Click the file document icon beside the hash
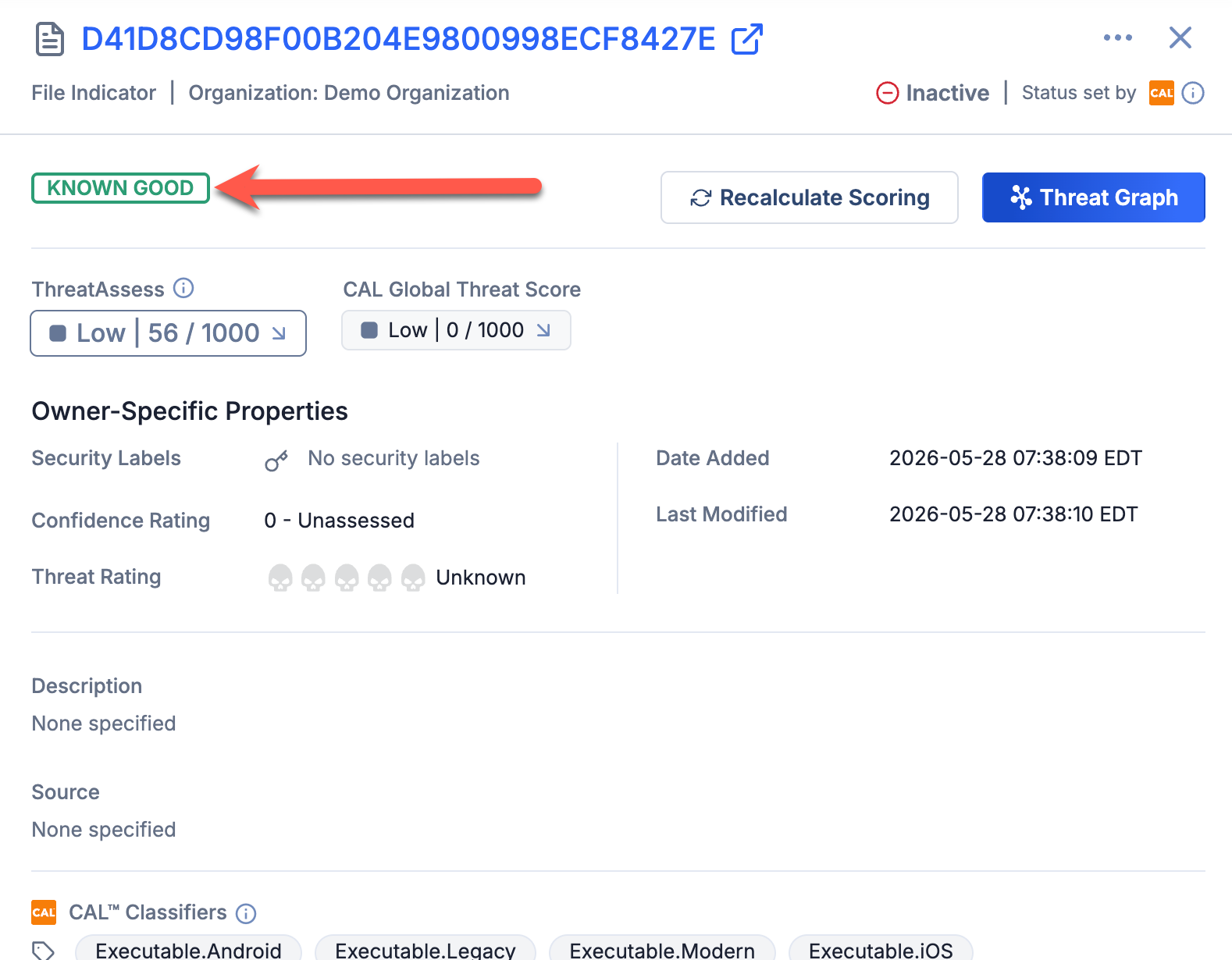This screenshot has height=960, width=1232. point(50,39)
